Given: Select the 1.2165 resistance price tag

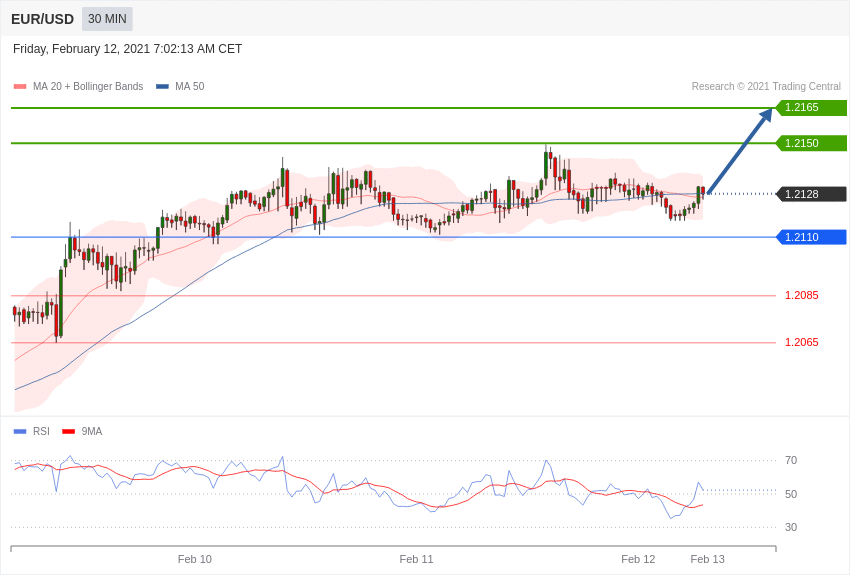Looking at the screenshot, I should point(812,107).
